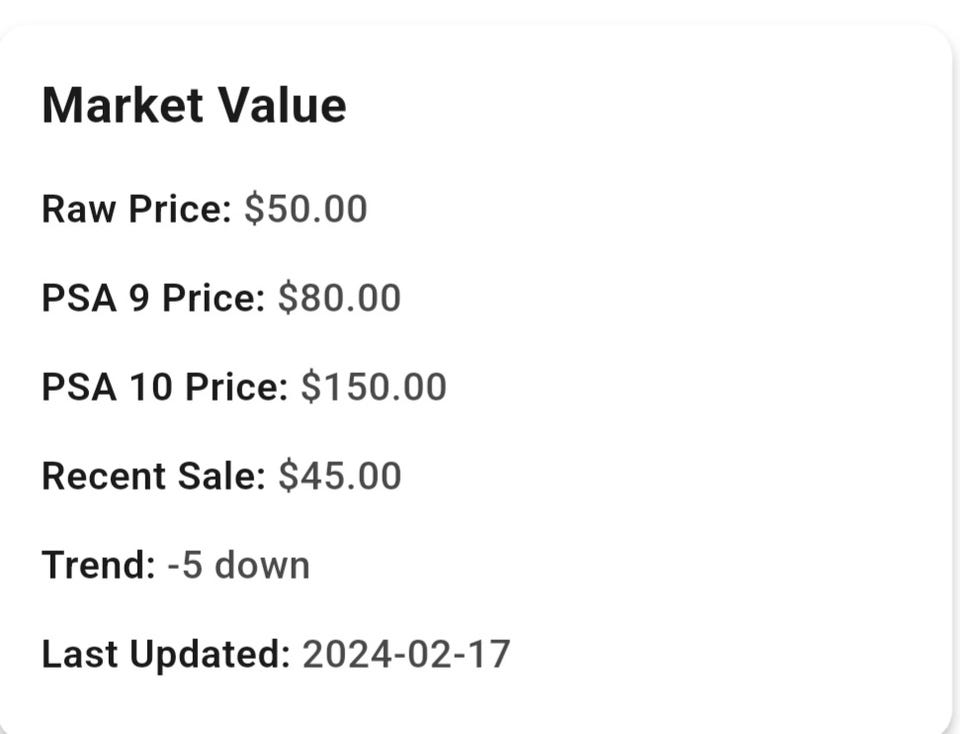Click the "PSA 9 Price:" label
The width and height of the screenshot is (960, 734).
coord(153,298)
